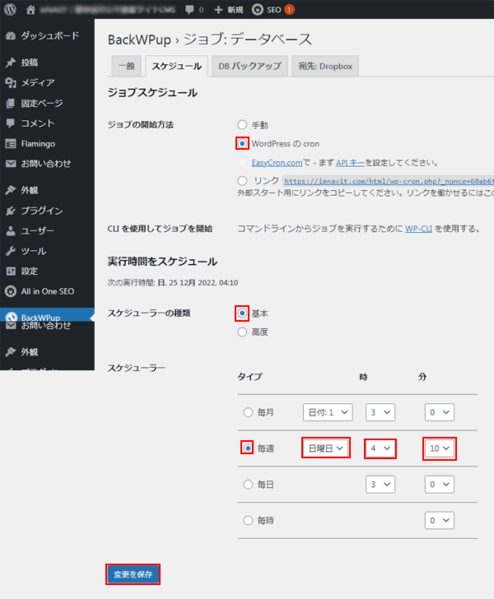Viewport: 494px width, 599px height.
Task: Click the wp-cron.php external start URL
Action: click(389, 181)
